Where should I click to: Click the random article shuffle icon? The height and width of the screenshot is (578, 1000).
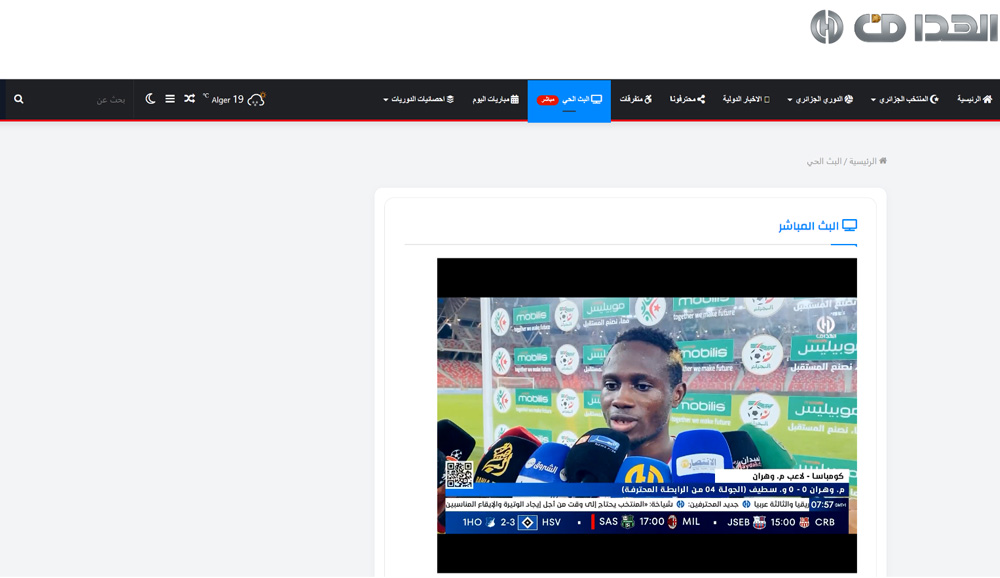(189, 99)
